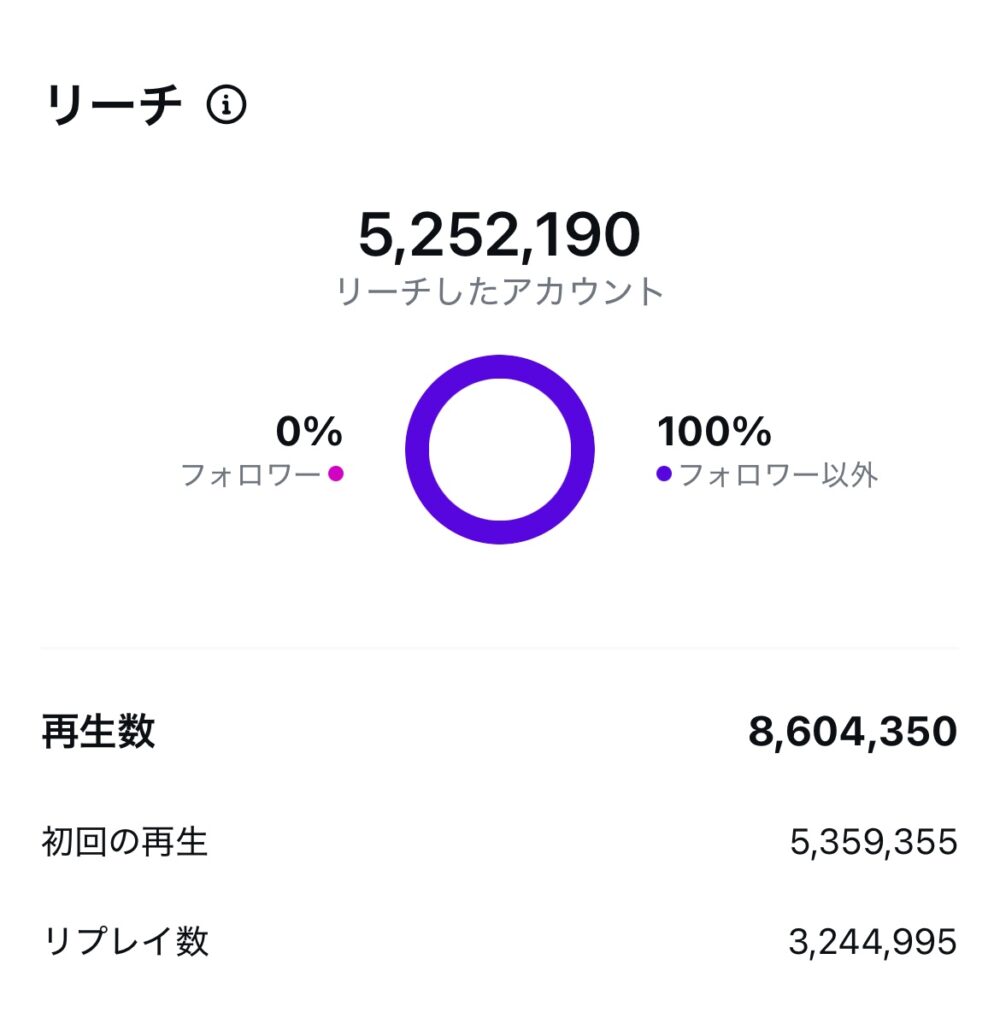Viewport: 1000px width, 1024px height.
Task: Click the 5,359,355 initial plays value
Action: pos(873,843)
